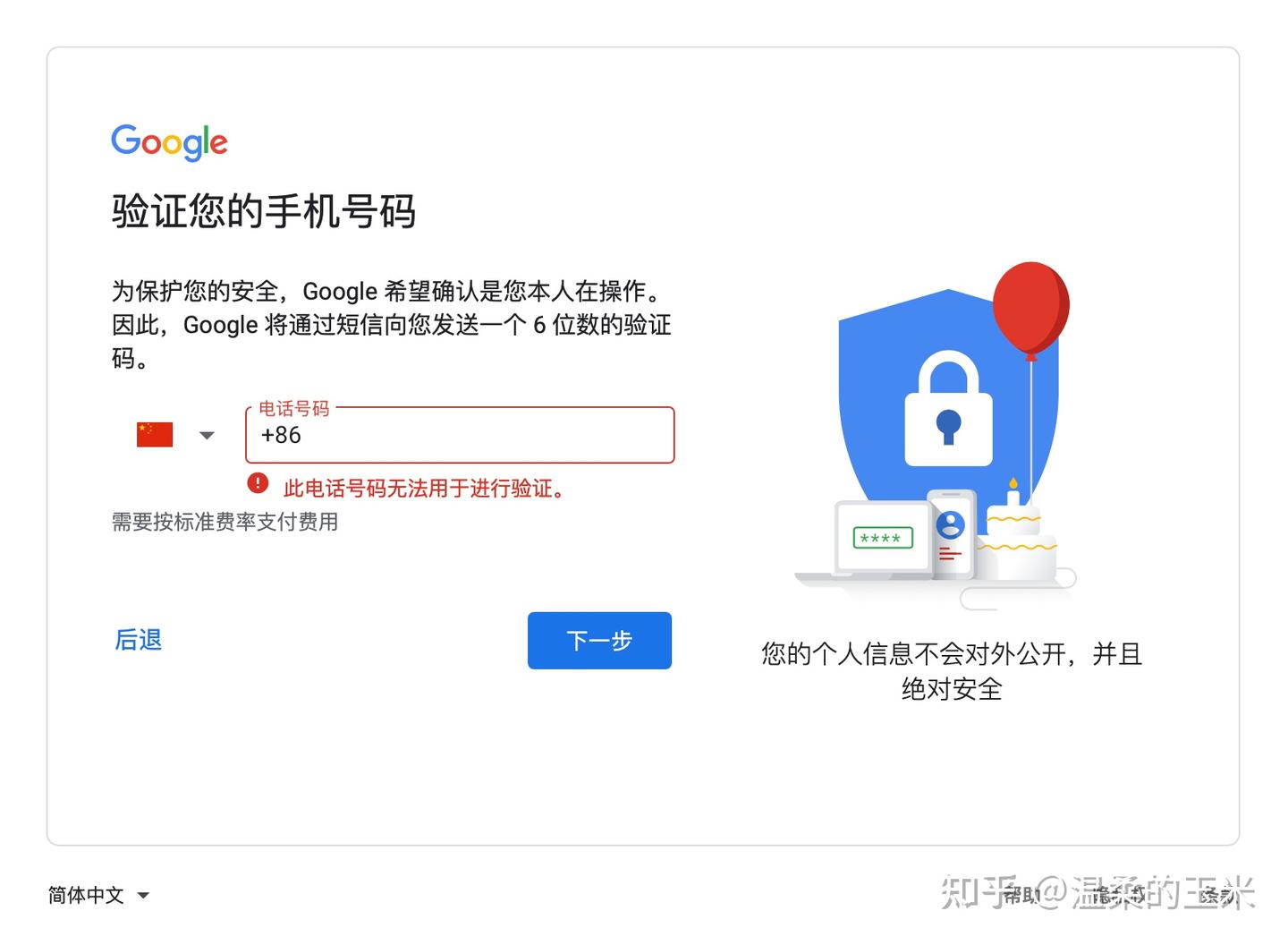Click the 验证您的手机号码 heading

tap(264, 211)
